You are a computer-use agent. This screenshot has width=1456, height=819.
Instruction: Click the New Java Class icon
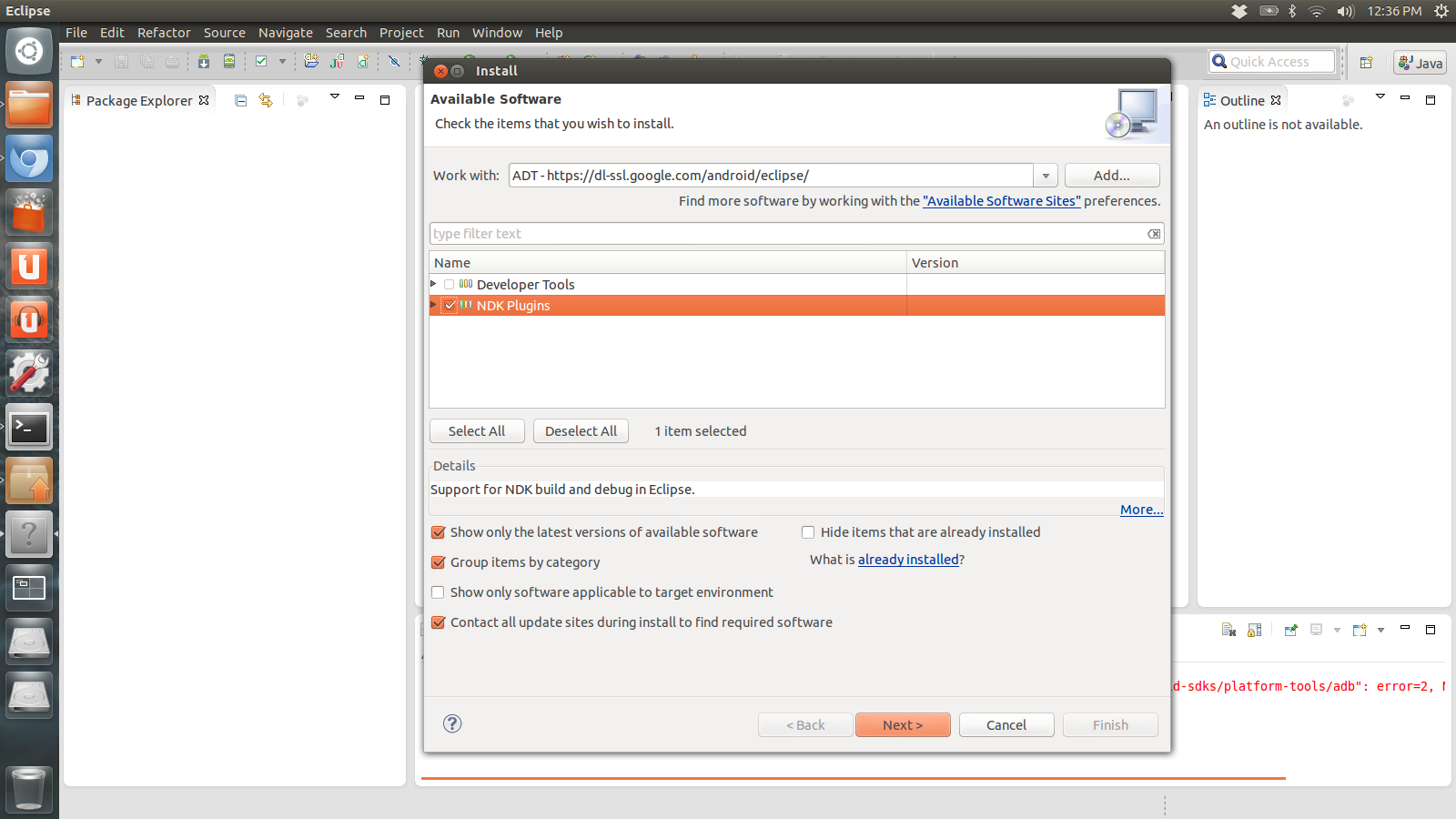[363, 62]
